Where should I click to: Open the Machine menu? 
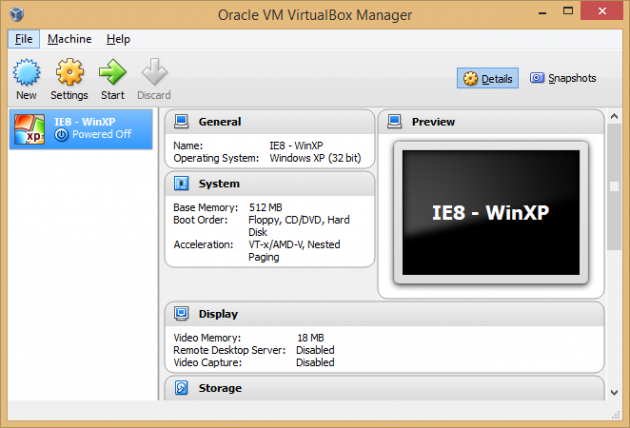click(69, 39)
